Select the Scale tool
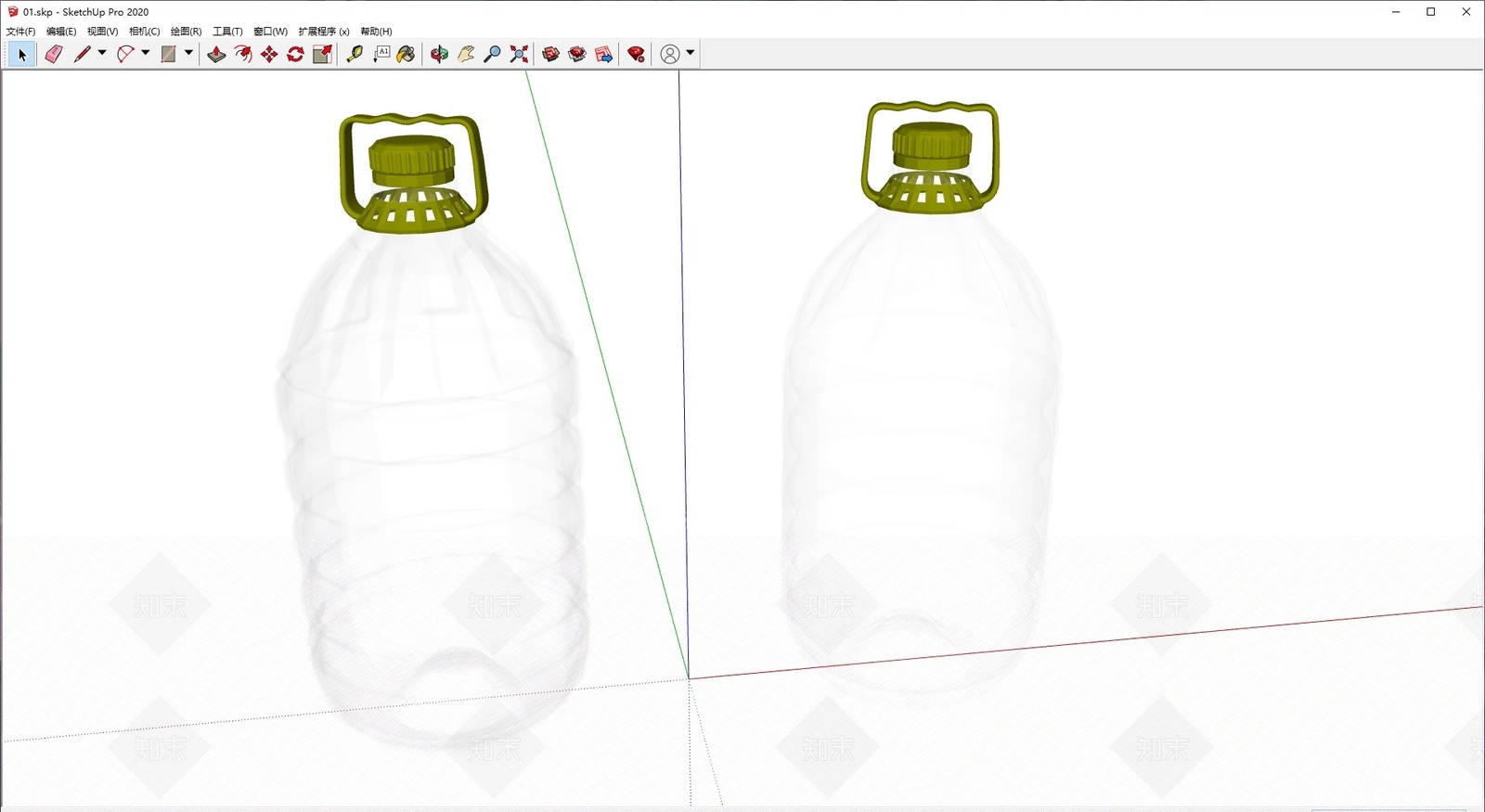 click(x=322, y=55)
